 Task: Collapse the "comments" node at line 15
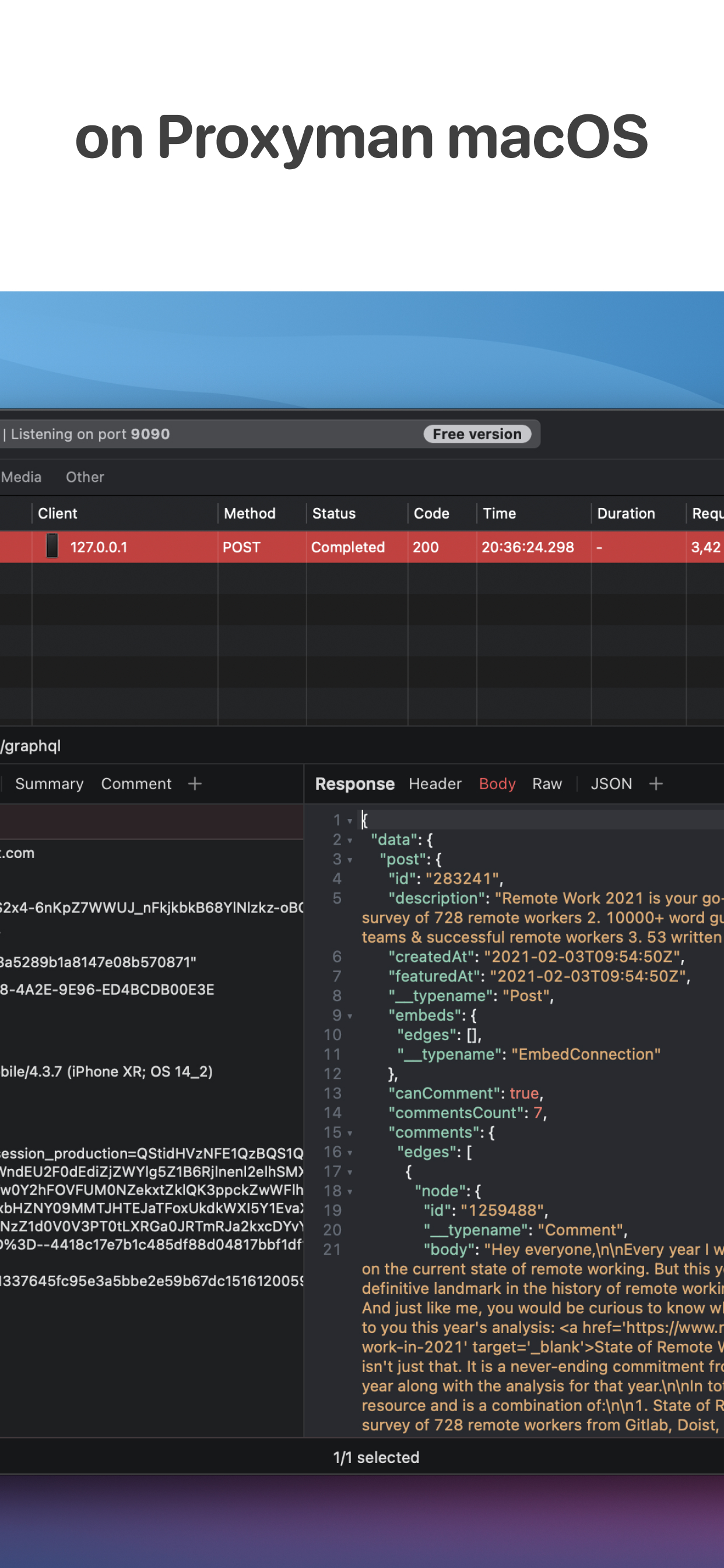350,1133
